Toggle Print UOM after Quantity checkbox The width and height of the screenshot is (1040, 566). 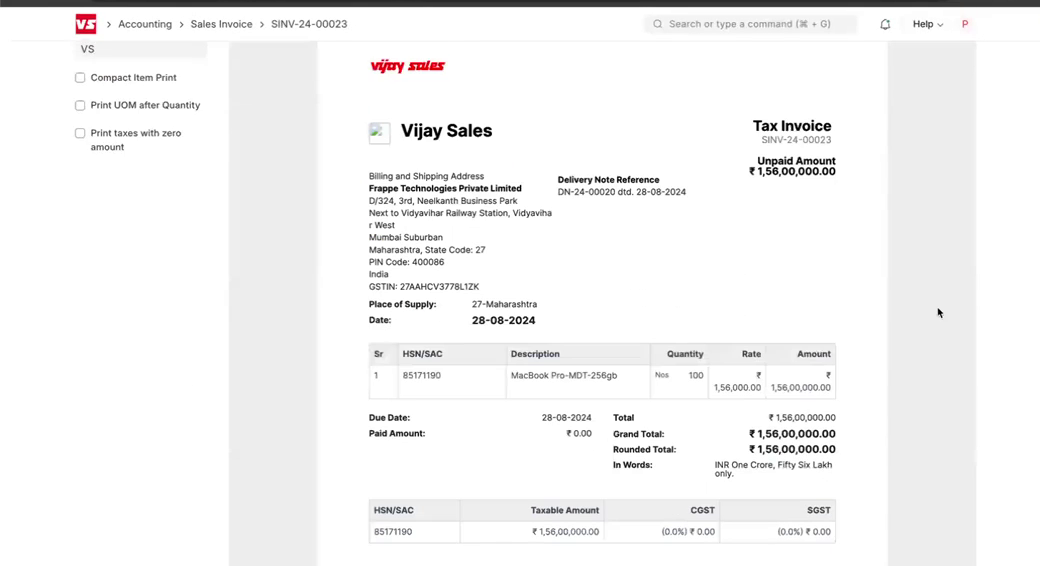click(x=80, y=106)
